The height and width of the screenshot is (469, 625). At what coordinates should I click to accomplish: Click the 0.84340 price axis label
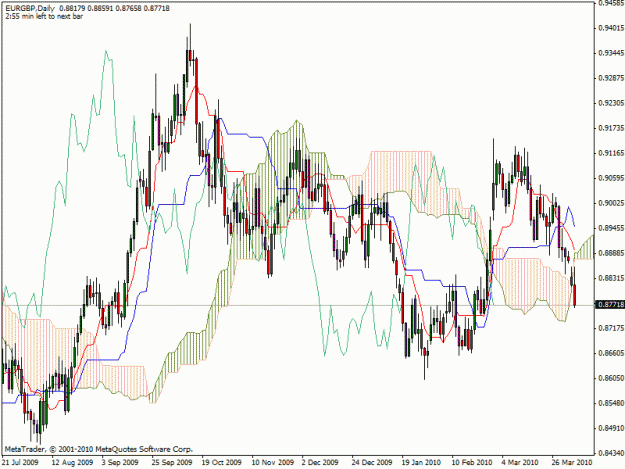tap(611, 453)
